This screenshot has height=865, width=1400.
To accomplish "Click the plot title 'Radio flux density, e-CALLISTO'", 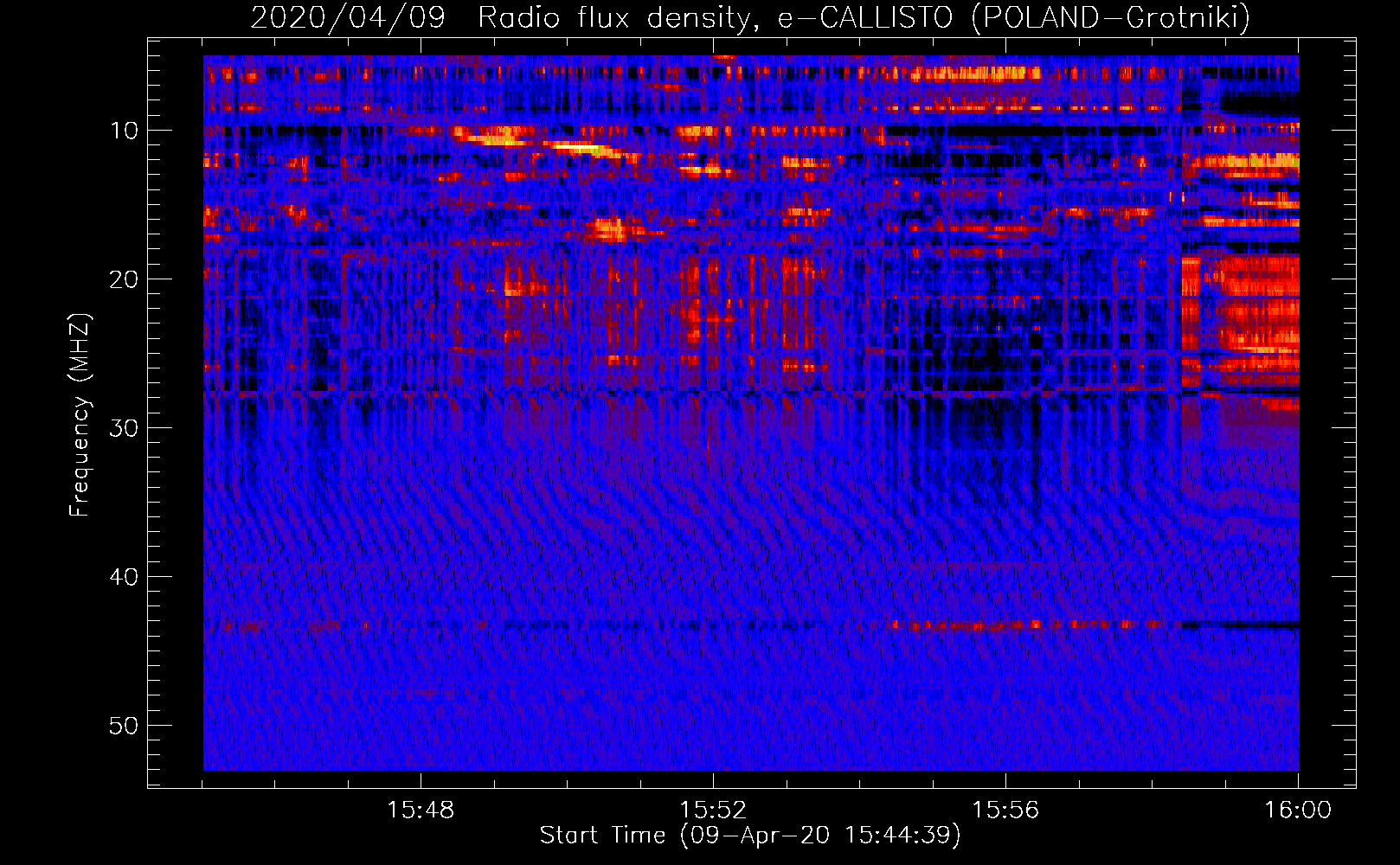I will (716, 18).
